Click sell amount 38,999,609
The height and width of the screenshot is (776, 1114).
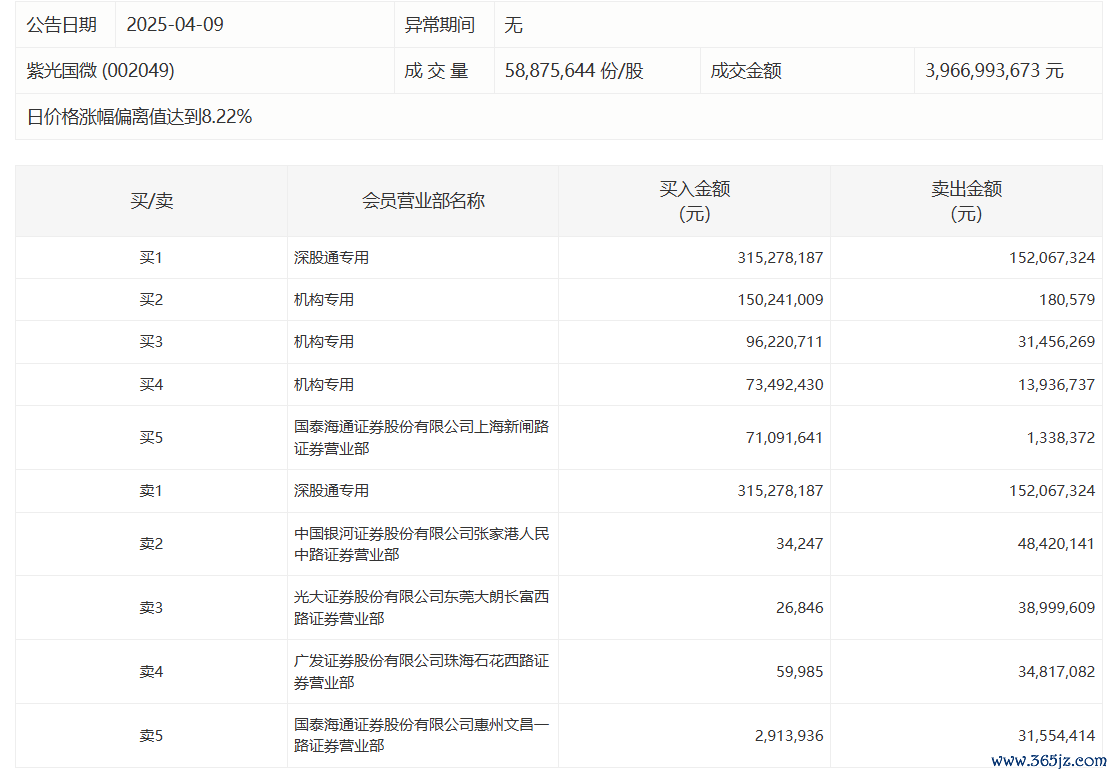pos(1056,608)
